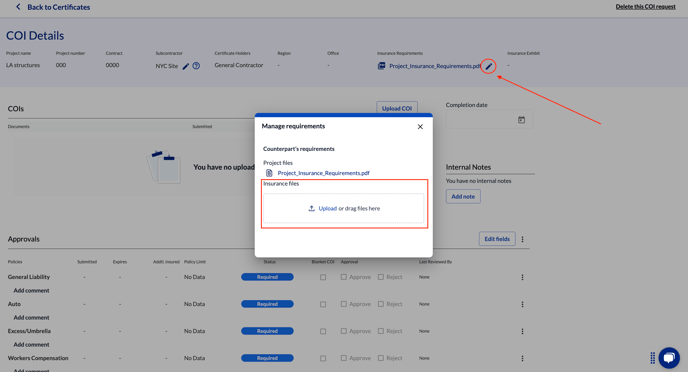Click the upload arrow icon in dropzone
Screen dimensions: 688x372
tap(312, 208)
